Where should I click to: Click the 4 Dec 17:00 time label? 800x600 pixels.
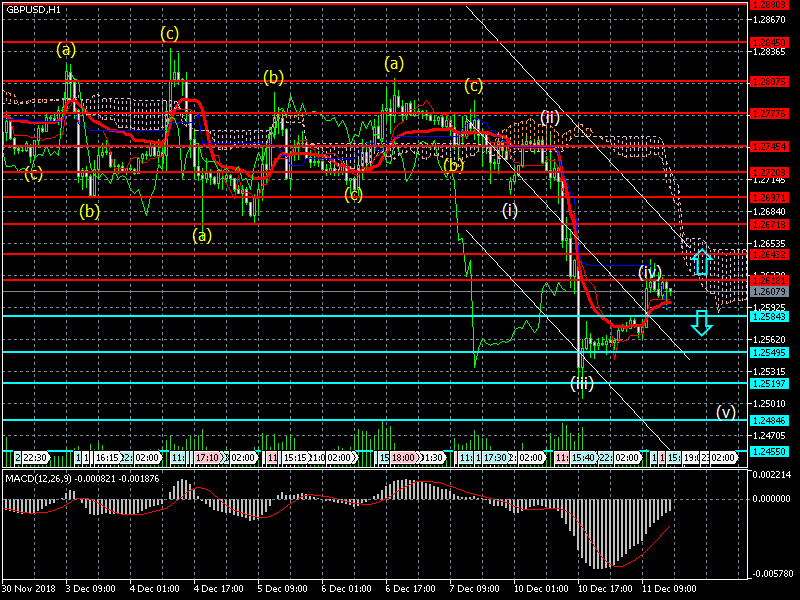(219, 589)
